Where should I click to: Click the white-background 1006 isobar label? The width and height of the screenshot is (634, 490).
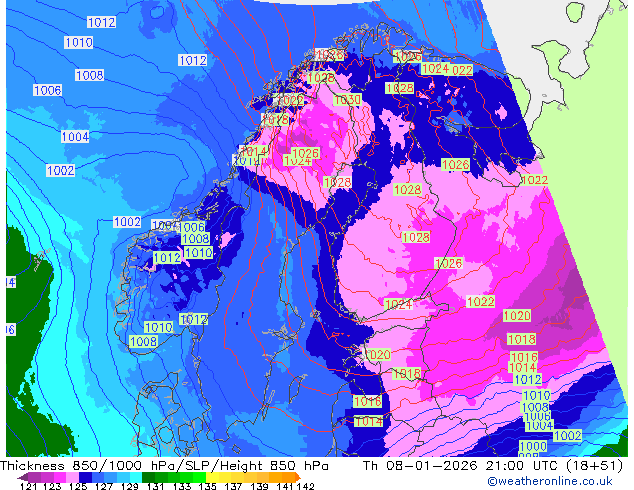(47, 90)
